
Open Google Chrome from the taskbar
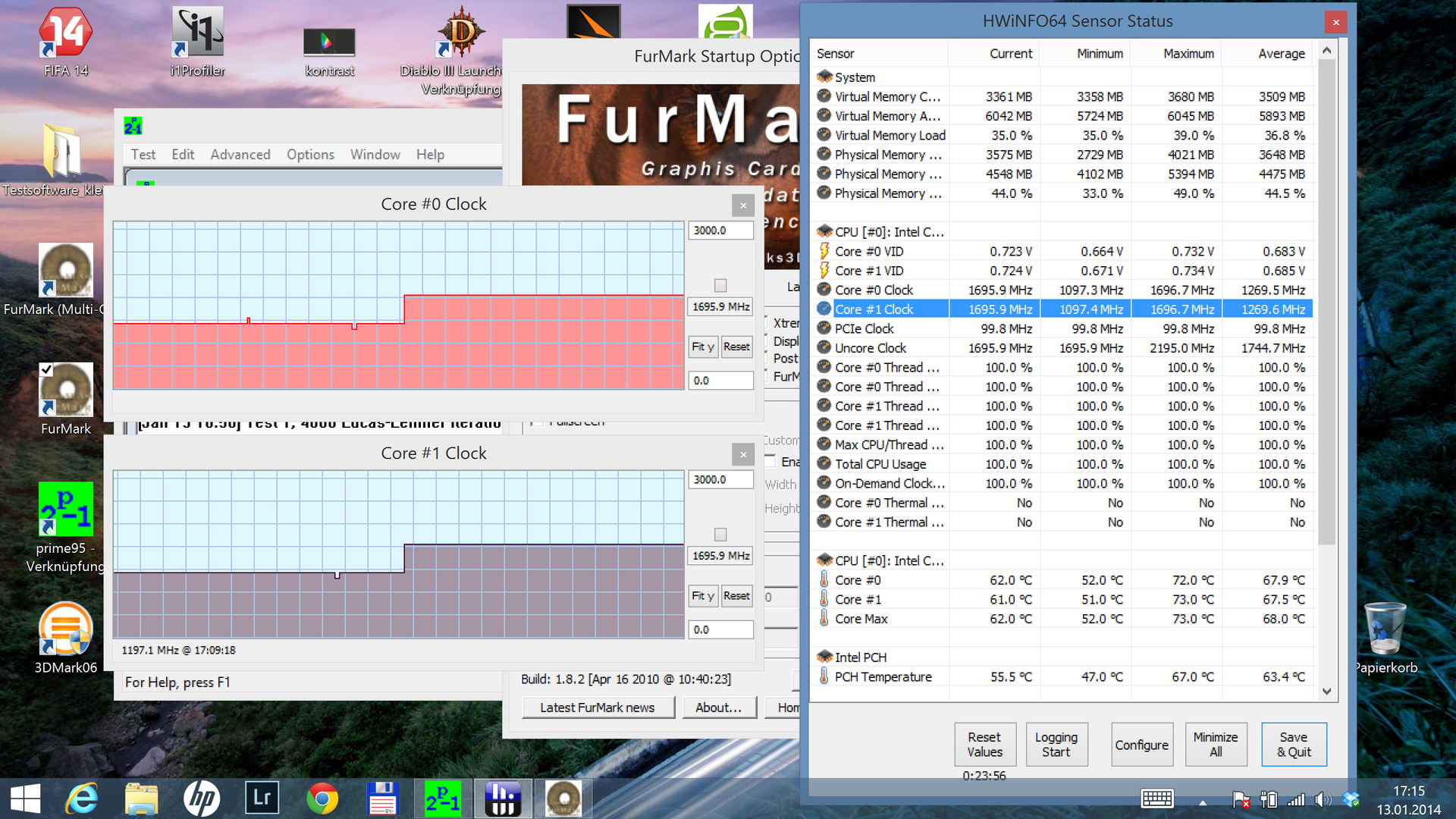pos(322,799)
